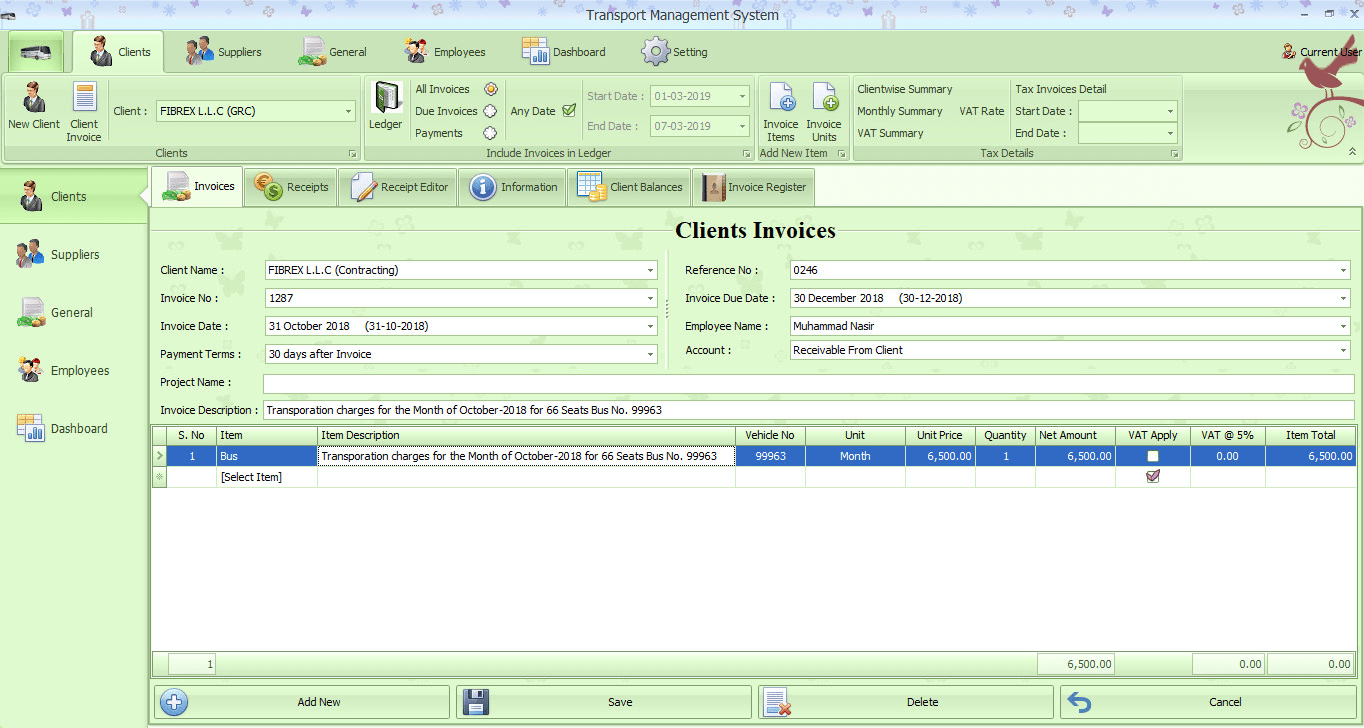This screenshot has width=1364, height=728.
Task: Select Due Invoices radio option
Action: (491, 111)
